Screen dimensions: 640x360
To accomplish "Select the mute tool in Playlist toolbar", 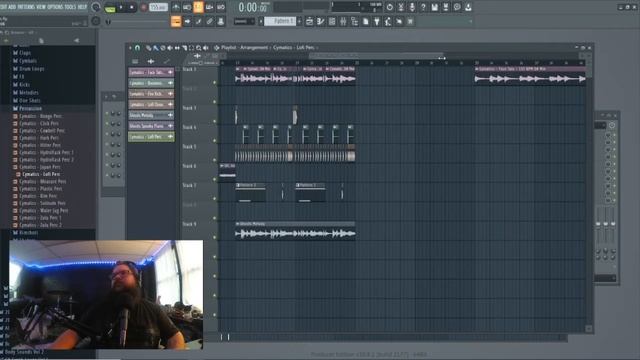I will [x=170, y=48].
